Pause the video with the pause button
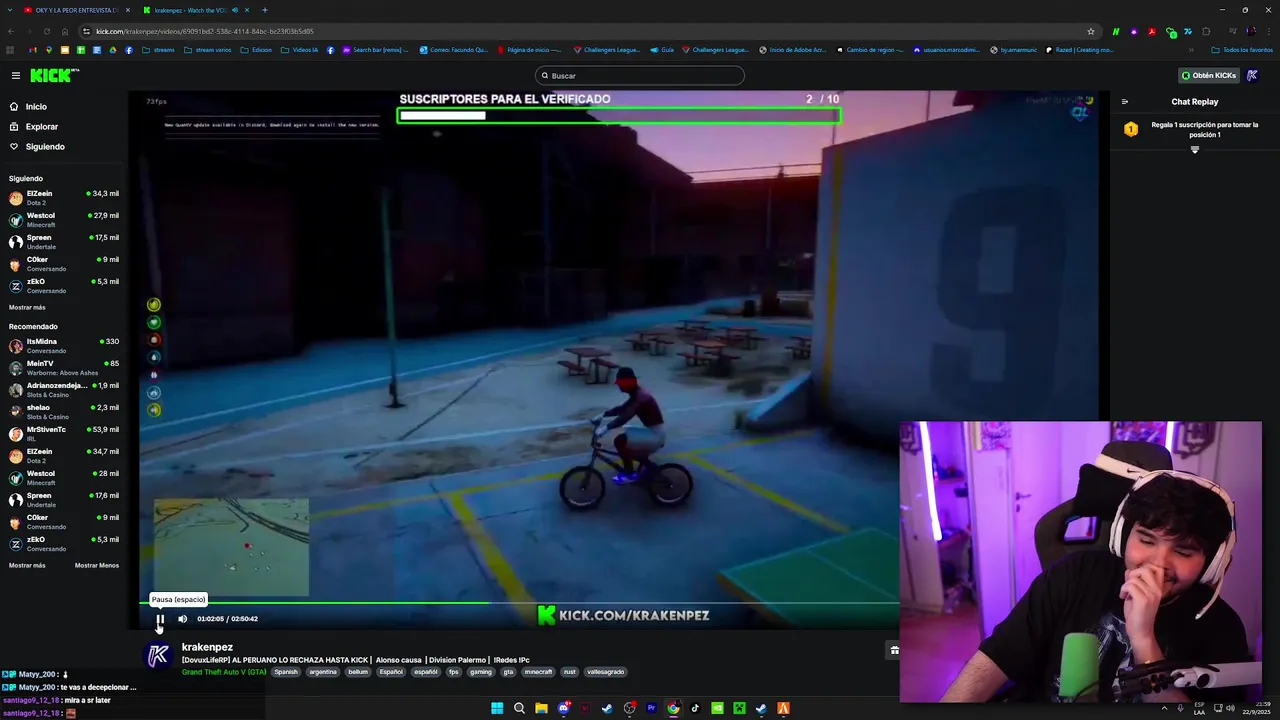This screenshot has height=720, width=1280. point(160,619)
